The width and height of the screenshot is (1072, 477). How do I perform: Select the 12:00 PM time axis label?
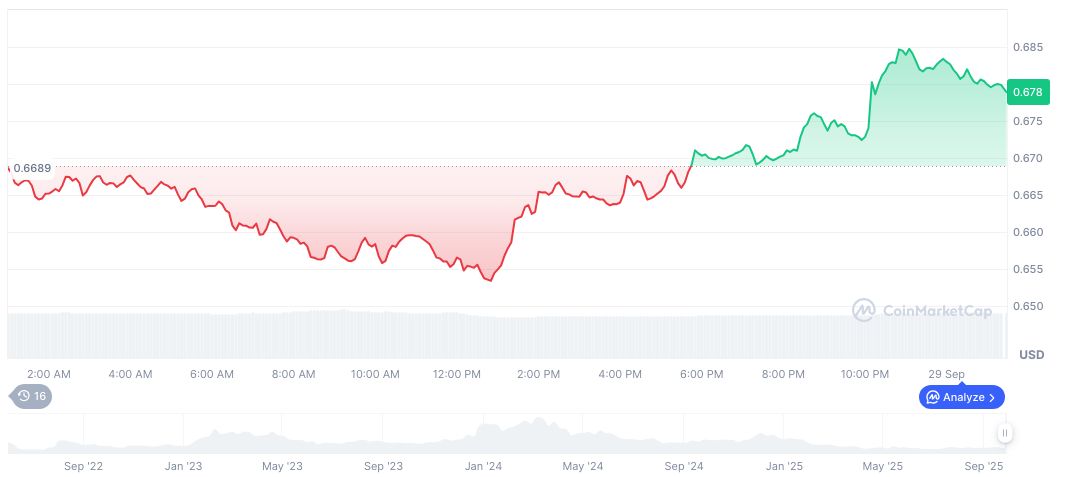click(456, 374)
